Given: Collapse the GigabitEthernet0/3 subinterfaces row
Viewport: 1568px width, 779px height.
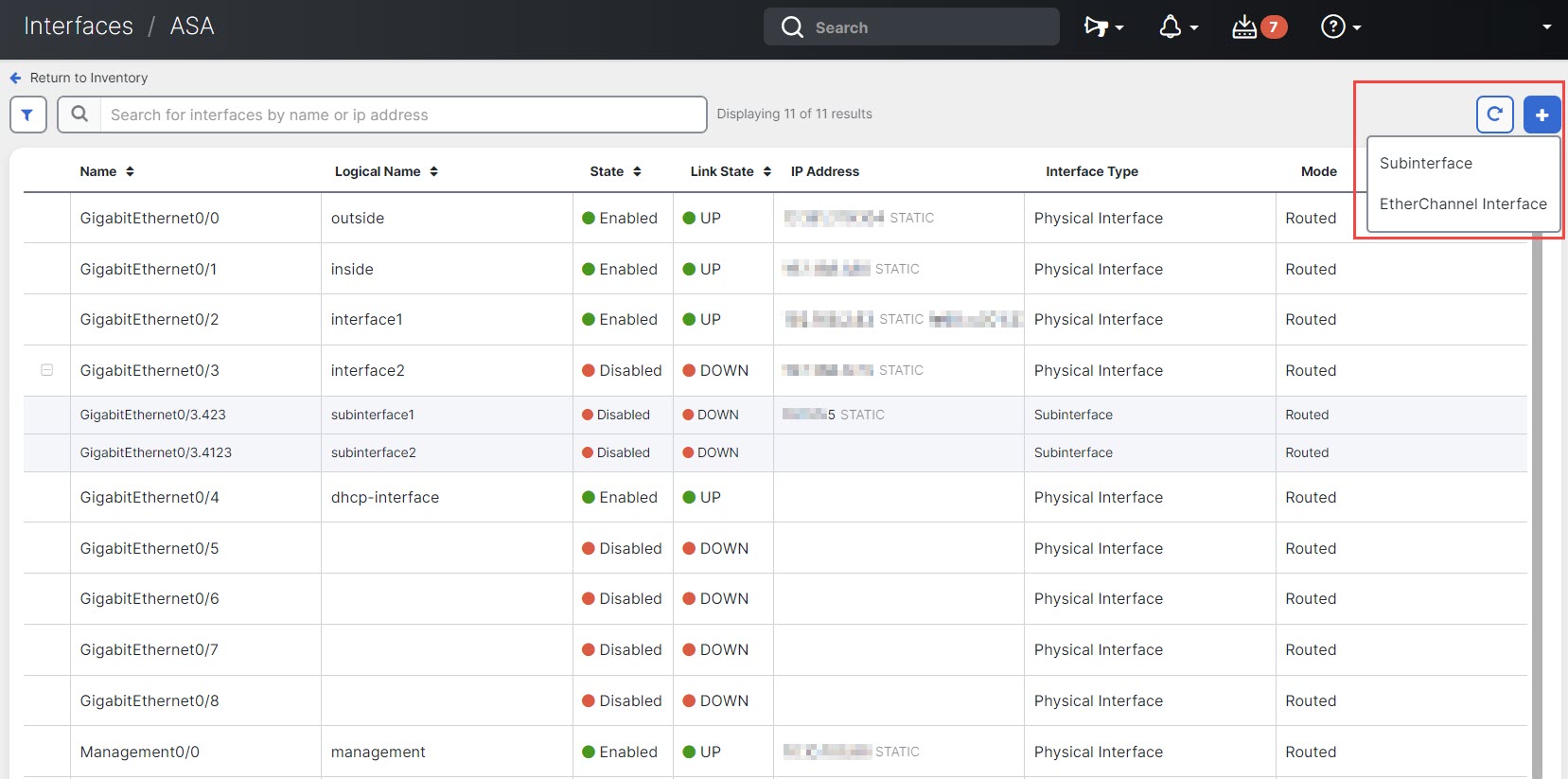Looking at the screenshot, I should click(46, 370).
